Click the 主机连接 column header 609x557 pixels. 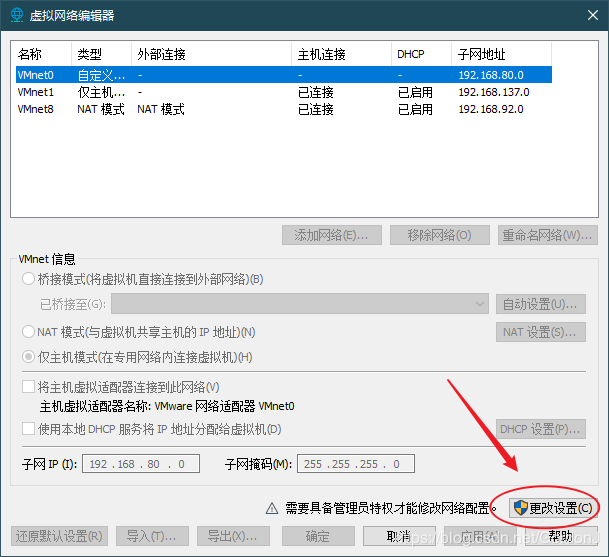341,54
